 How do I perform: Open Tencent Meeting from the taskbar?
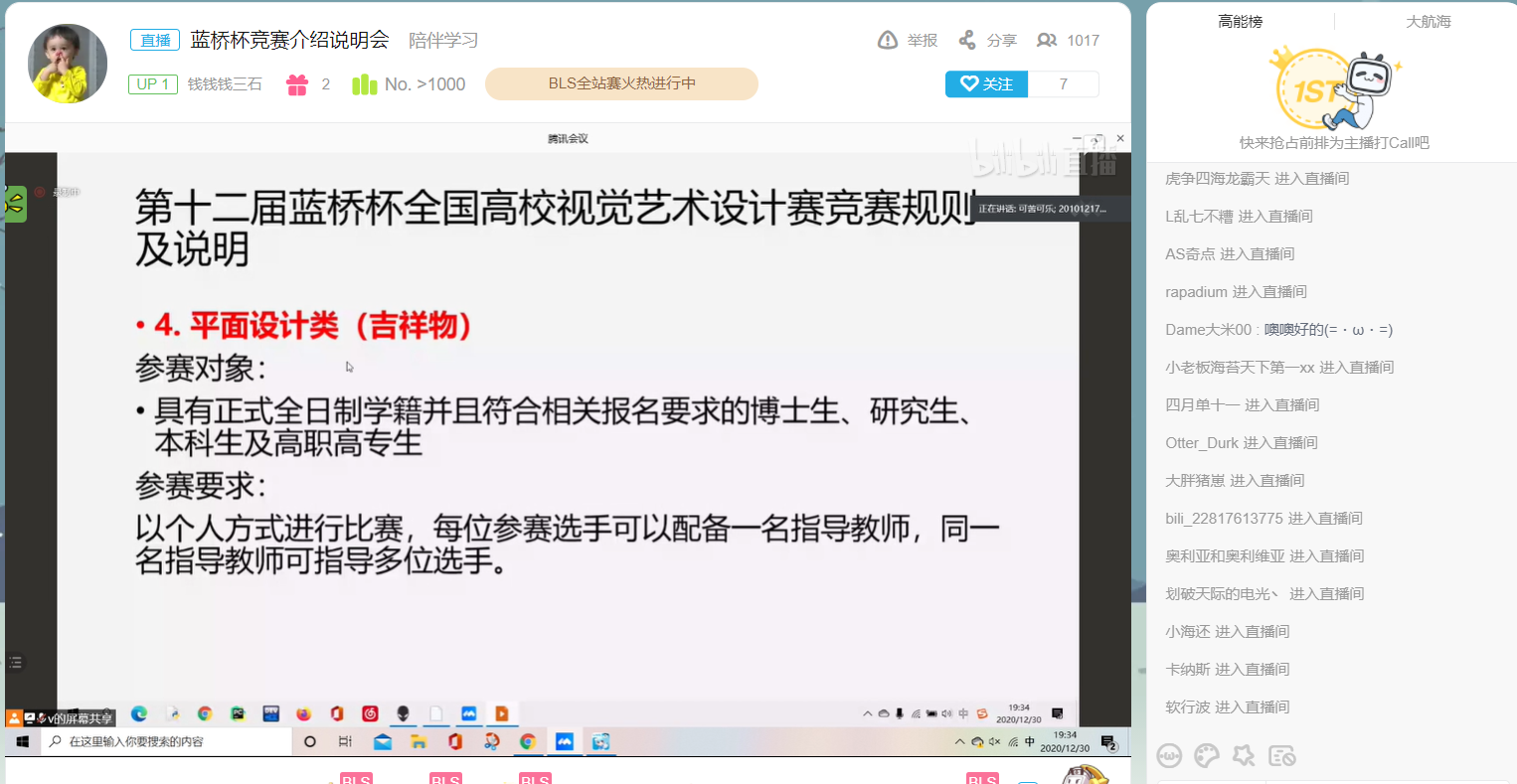(564, 741)
